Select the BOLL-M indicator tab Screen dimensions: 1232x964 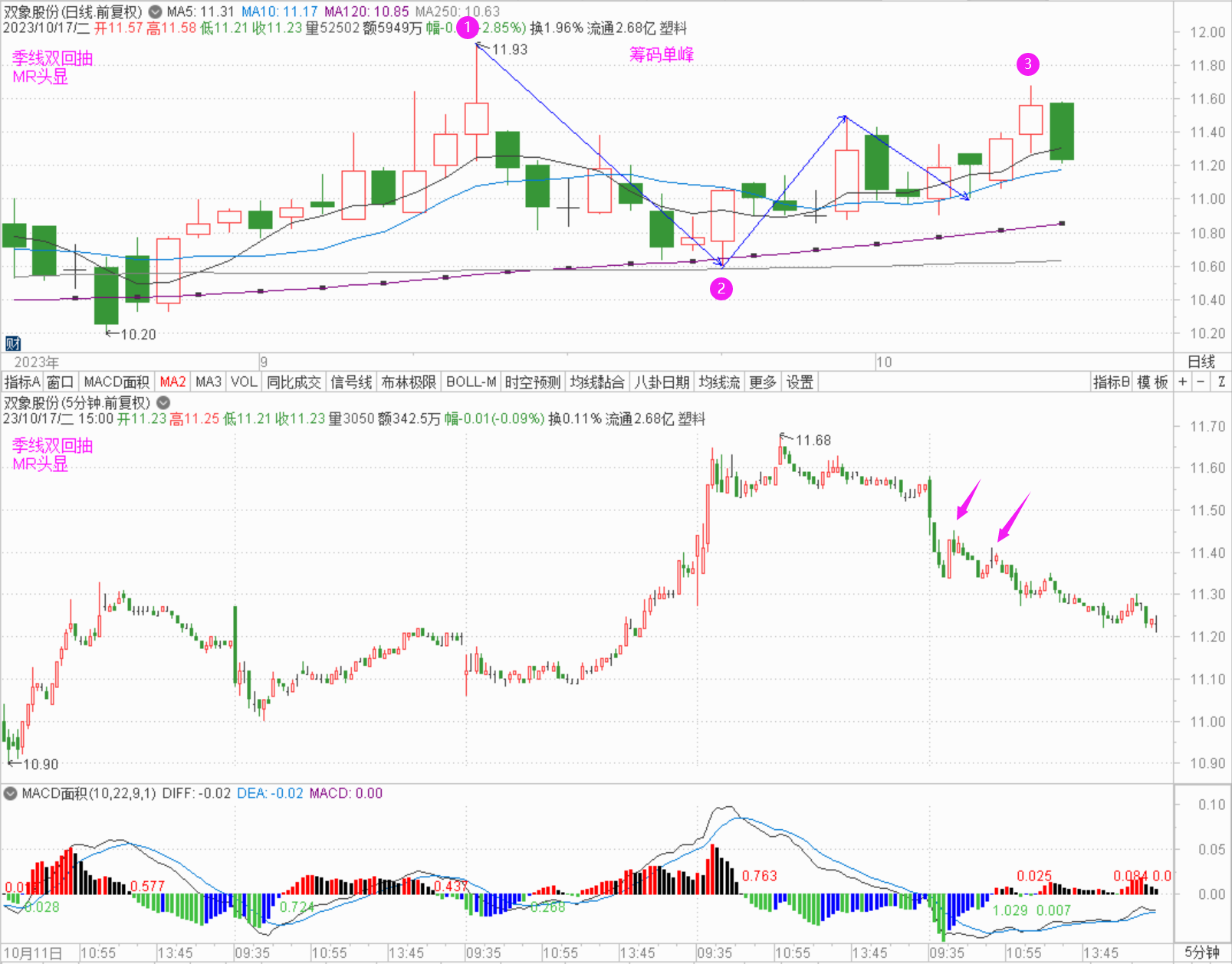(471, 382)
